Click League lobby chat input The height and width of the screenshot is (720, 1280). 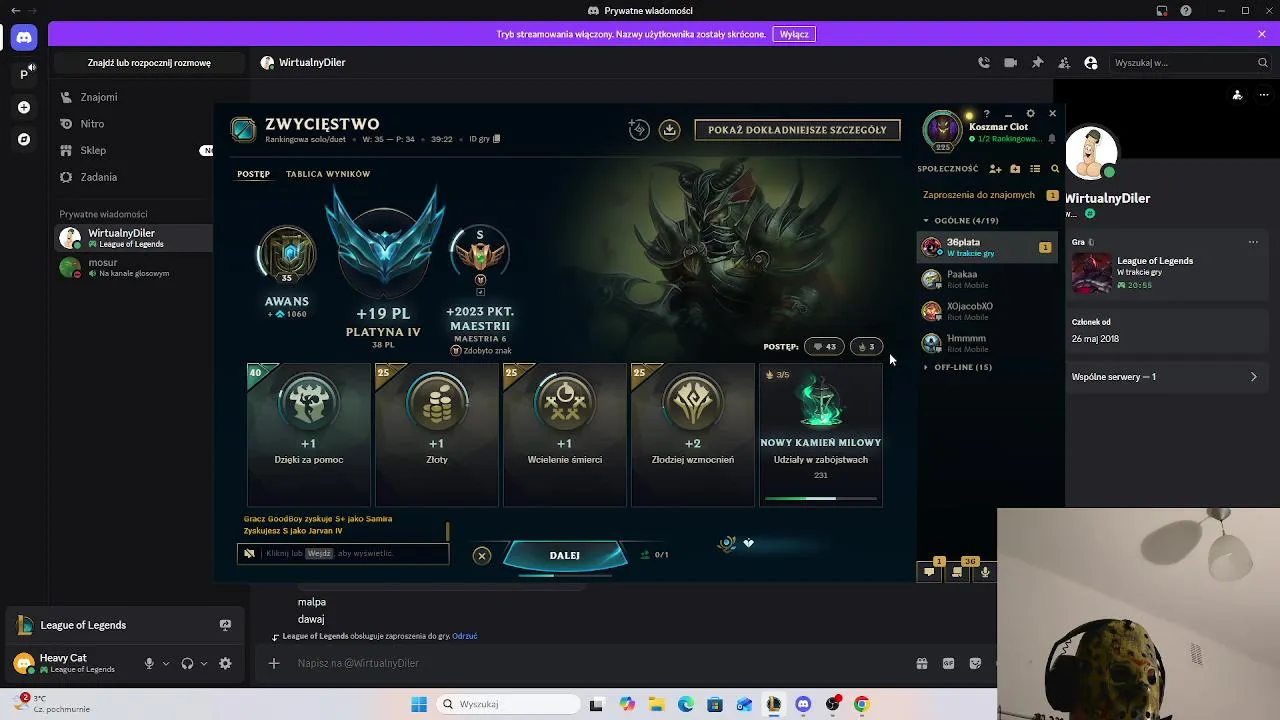point(343,553)
